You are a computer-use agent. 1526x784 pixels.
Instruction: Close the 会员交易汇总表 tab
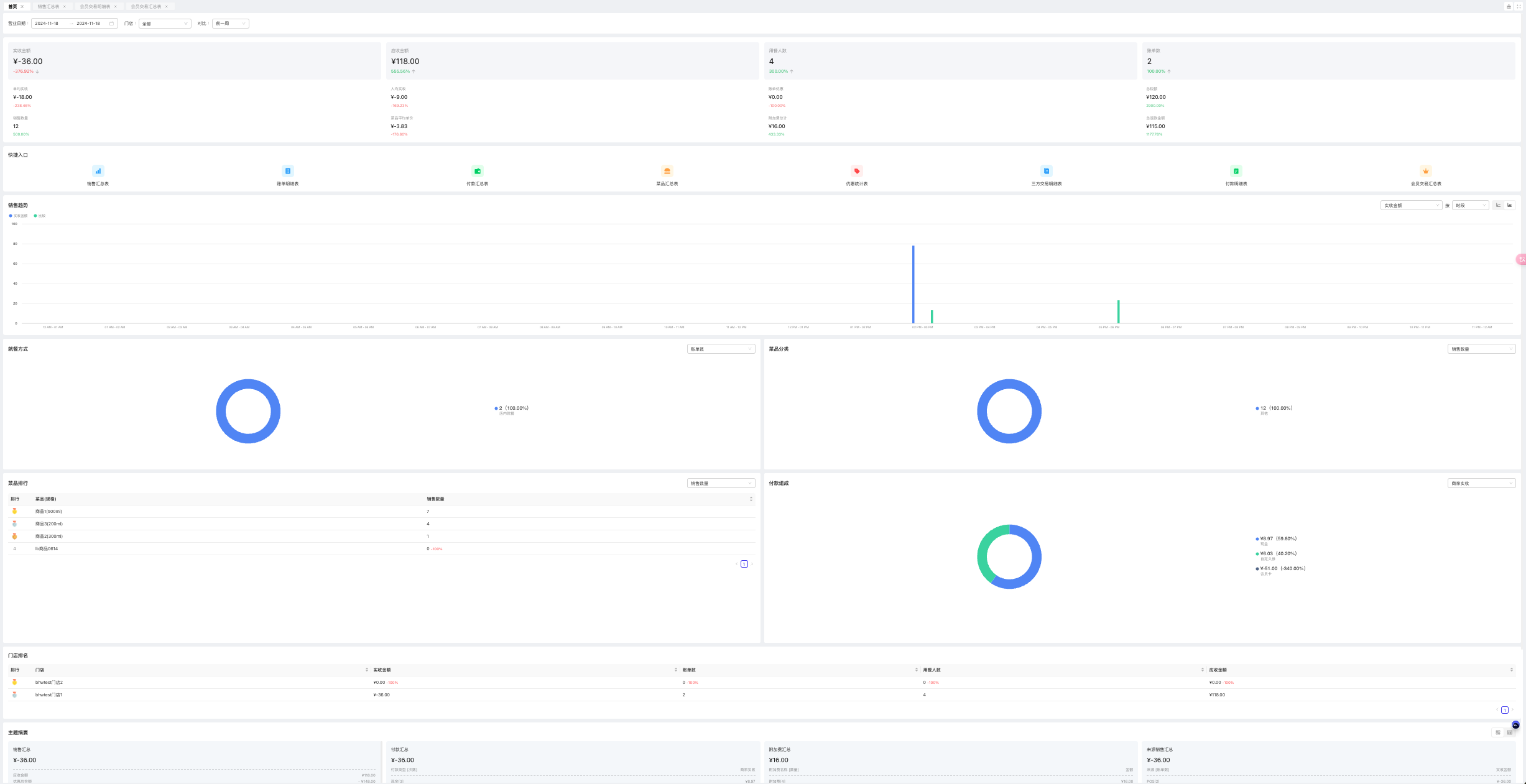(166, 6)
